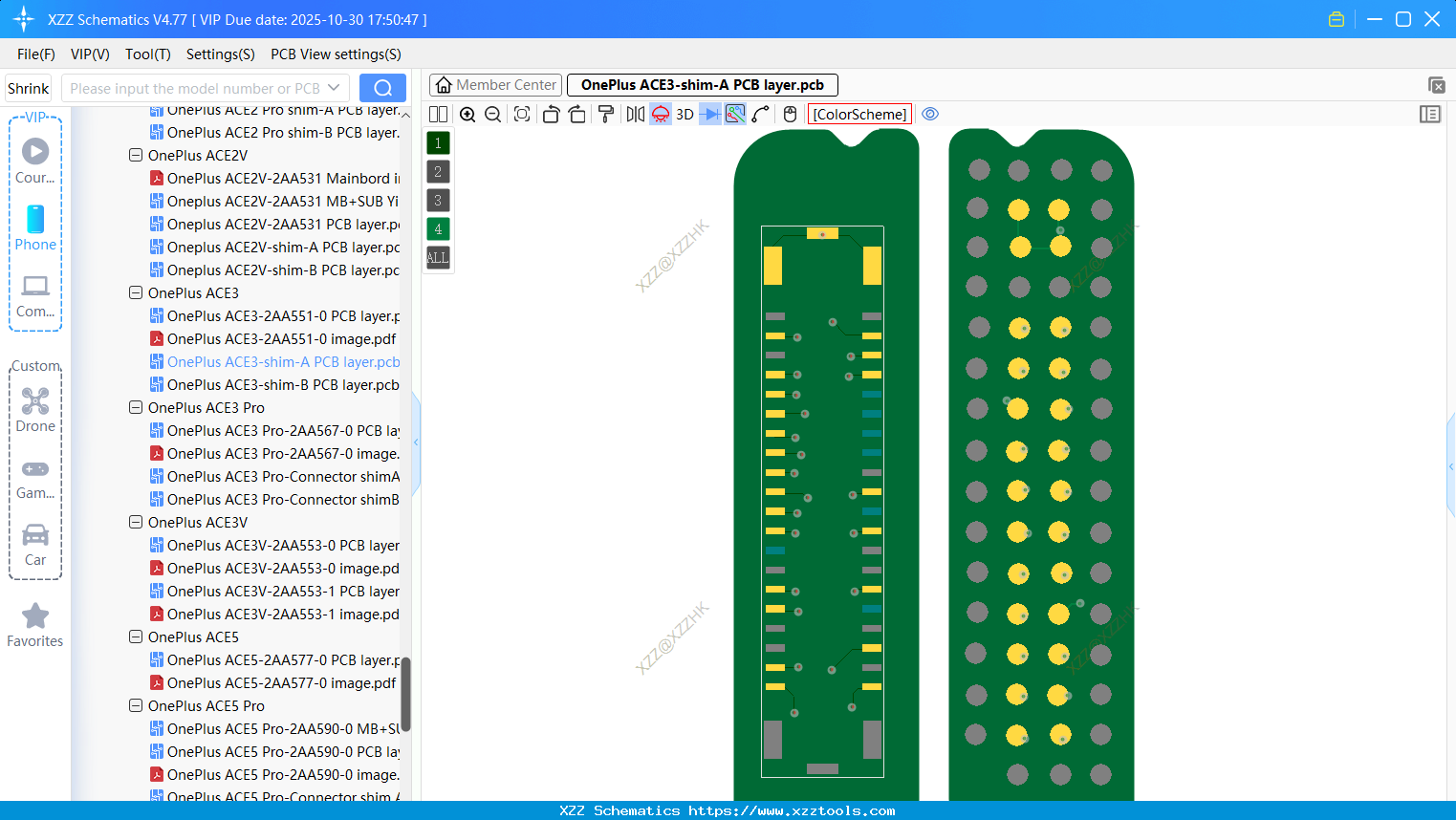Screen dimensions: 1456x820
Task: Open OnePlus ACE5-2AA577-0 image.pdf file
Action: (x=272, y=682)
